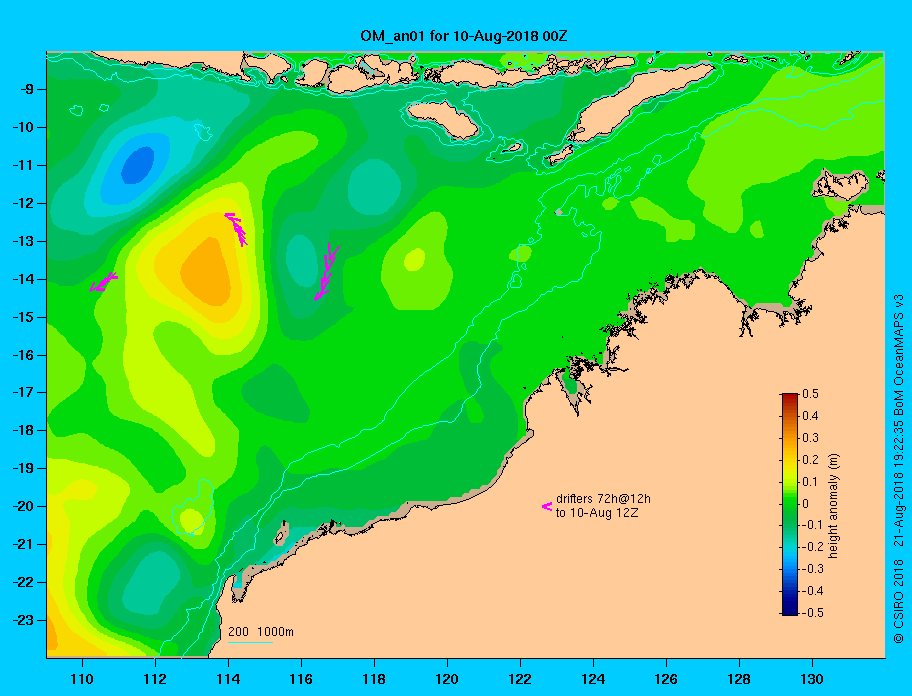Click the cyan line sample under '200 1000m'
The image size is (912, 696).
coord(250,642)
